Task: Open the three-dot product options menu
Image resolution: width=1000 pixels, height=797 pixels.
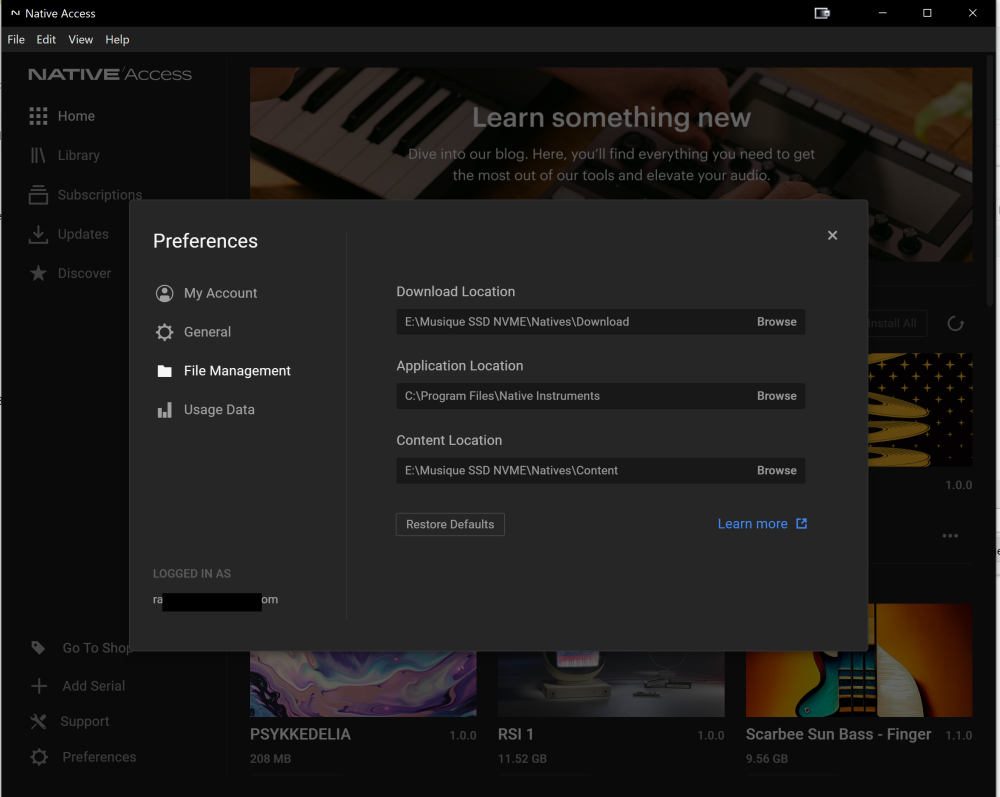Action: 950,536
